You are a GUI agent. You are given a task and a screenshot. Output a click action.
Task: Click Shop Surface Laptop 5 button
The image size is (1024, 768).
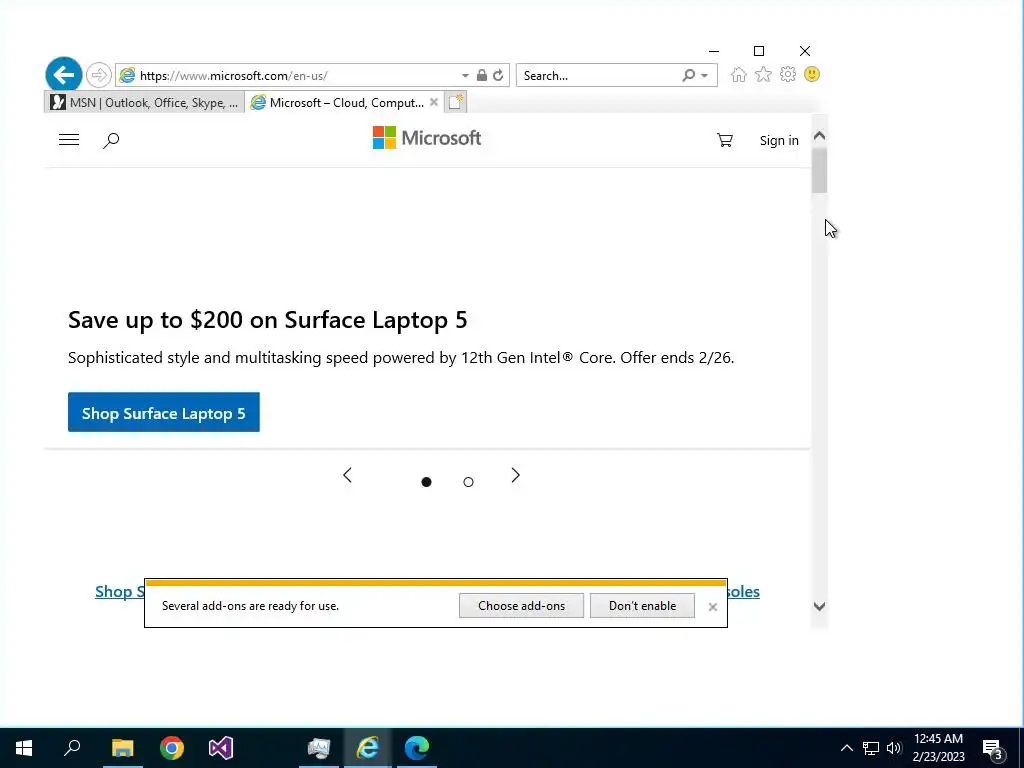[x=164, y=412]
